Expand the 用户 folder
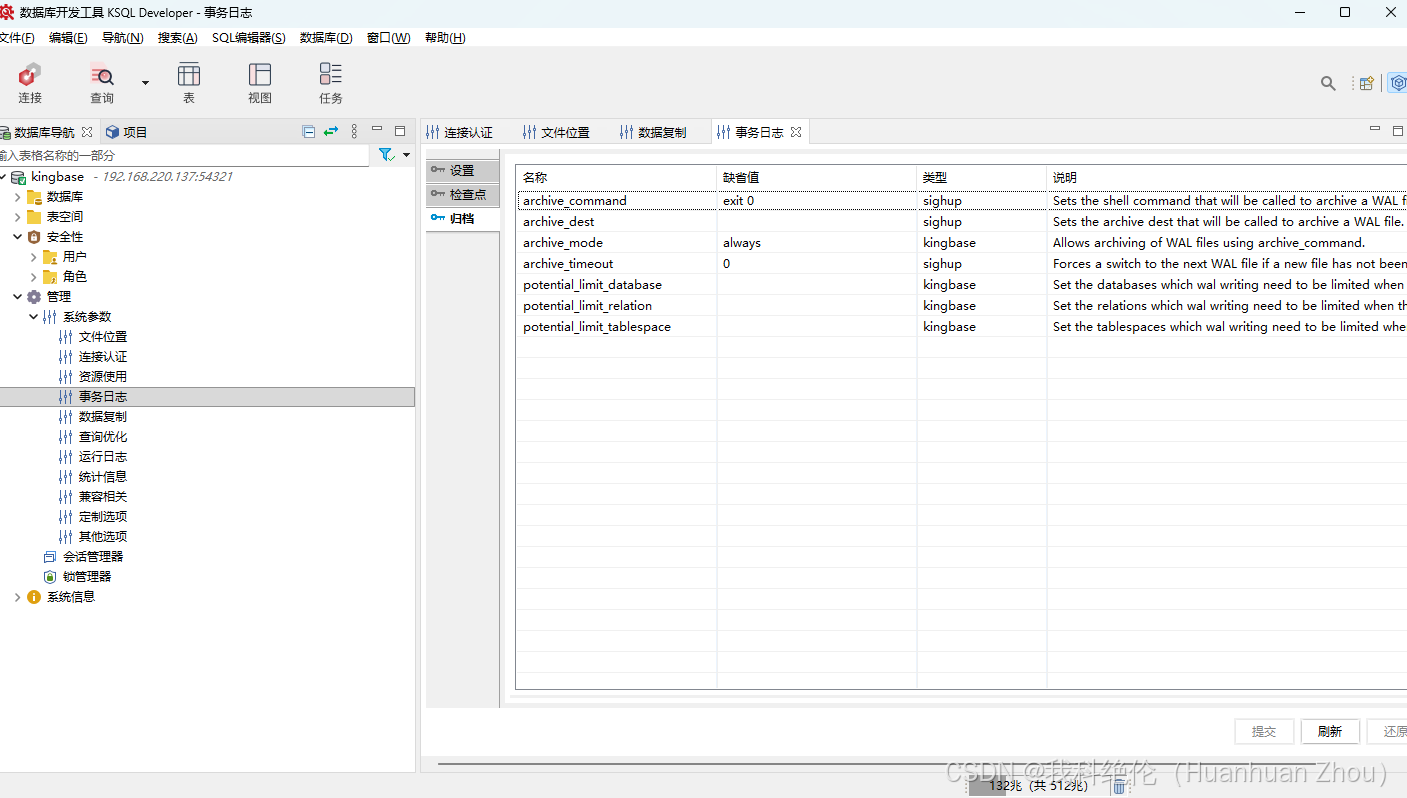 tap(33, 257)
